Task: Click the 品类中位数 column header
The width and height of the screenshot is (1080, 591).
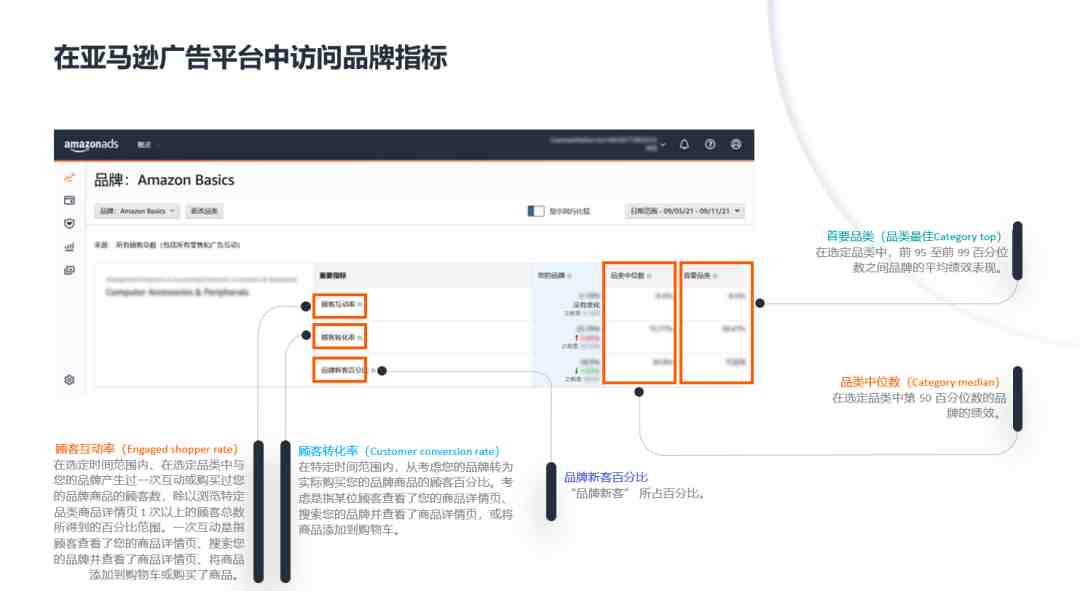Action: coord(627,276)
